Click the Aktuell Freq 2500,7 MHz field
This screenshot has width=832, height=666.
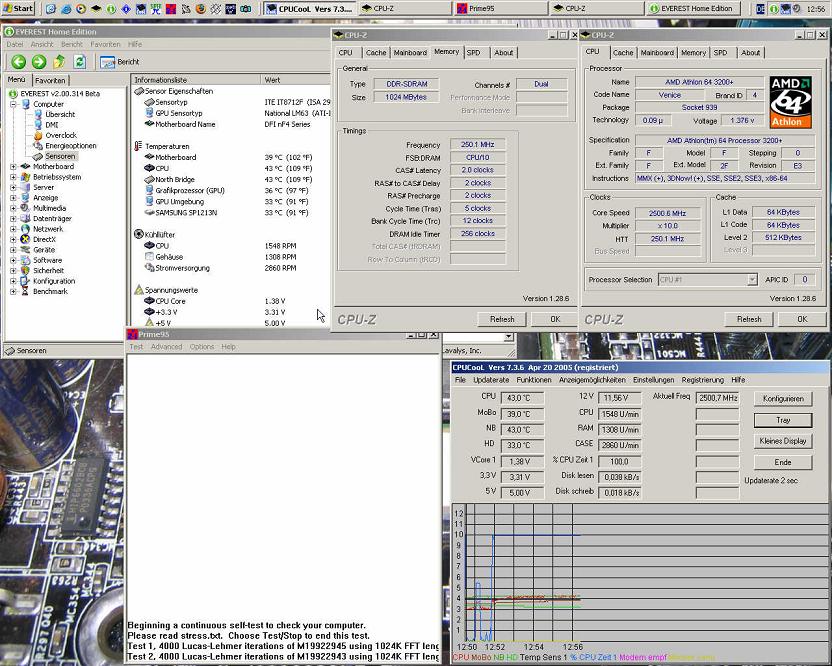point(718,397)
